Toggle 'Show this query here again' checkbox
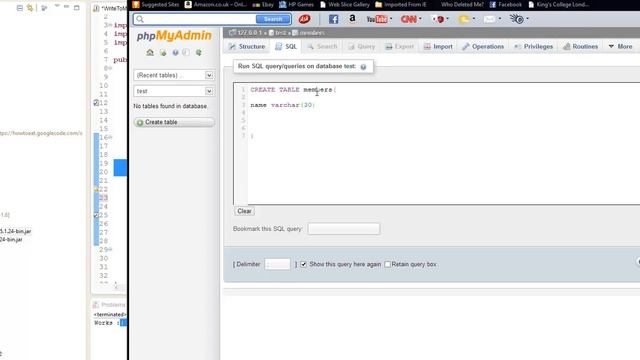Viewport: 640px width, 360px height. pyautogui.click(x=303, y=264)
